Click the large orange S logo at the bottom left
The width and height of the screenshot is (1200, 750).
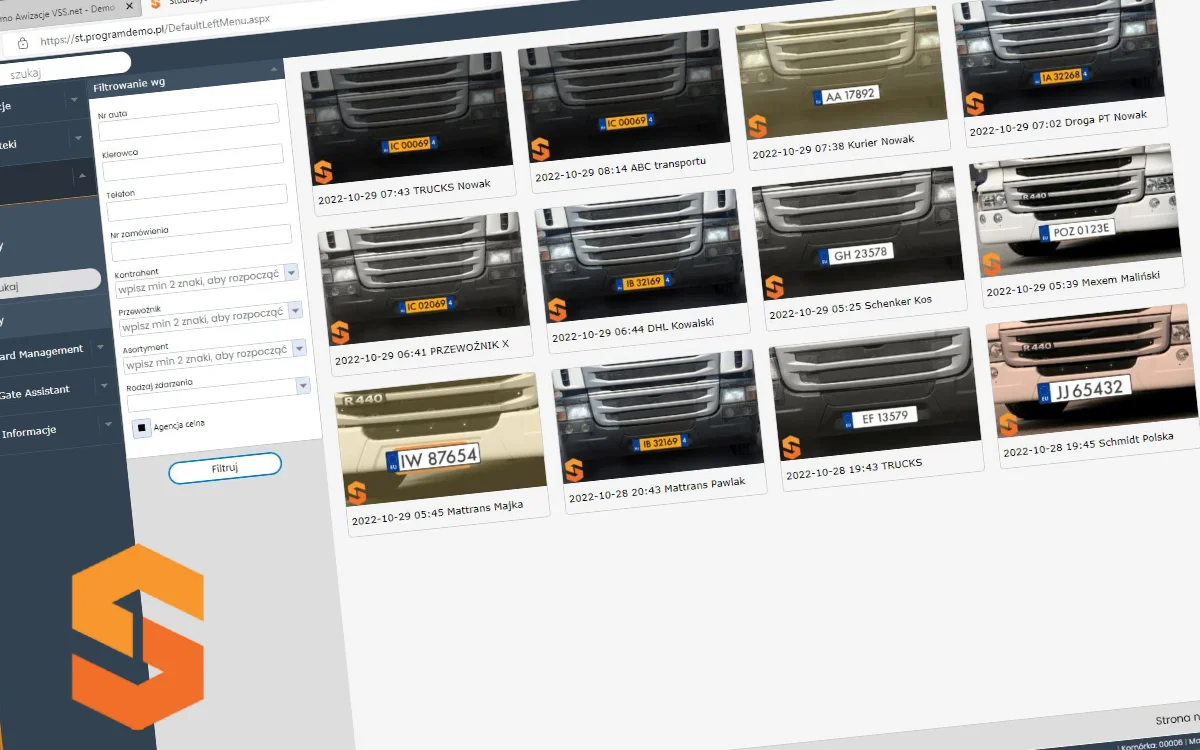(137, 639)
